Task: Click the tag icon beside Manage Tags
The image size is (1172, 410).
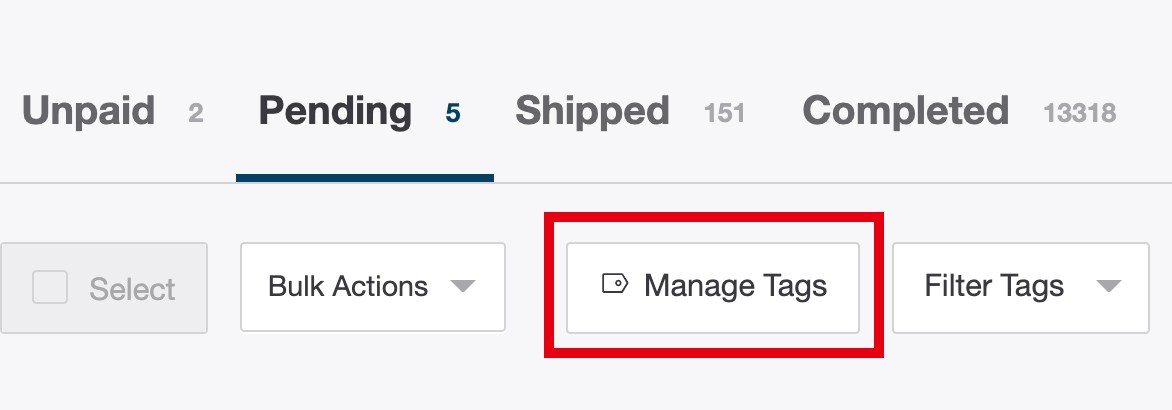Action: point(614,285)
